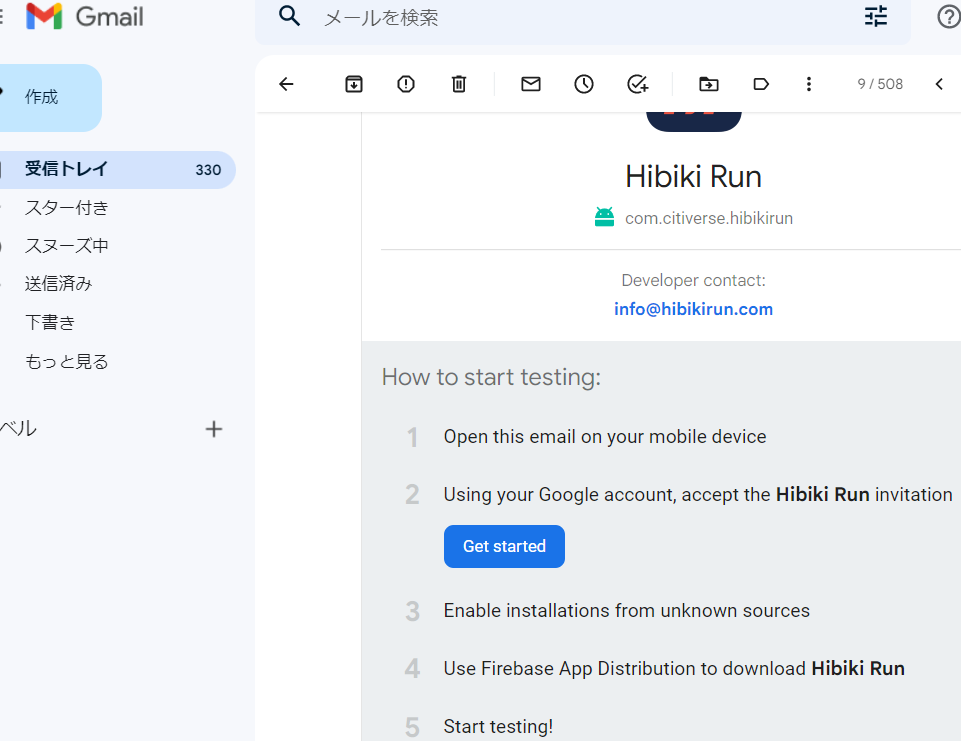This screenshot has height=741, width=961.
Task: Click the 作成 compose button
Action: pos(49,97)
